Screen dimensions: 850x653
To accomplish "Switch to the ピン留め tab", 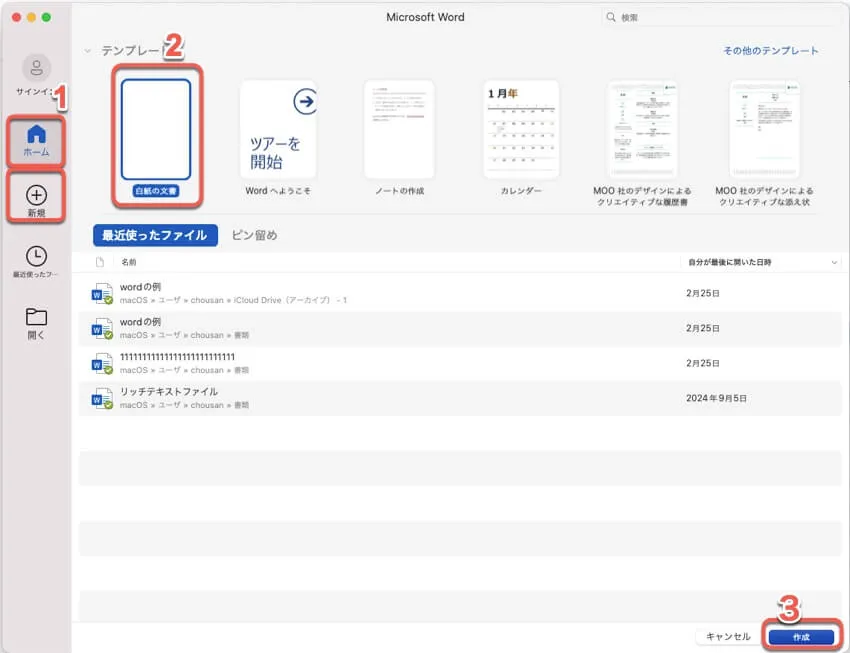I will tap(254, 235).
